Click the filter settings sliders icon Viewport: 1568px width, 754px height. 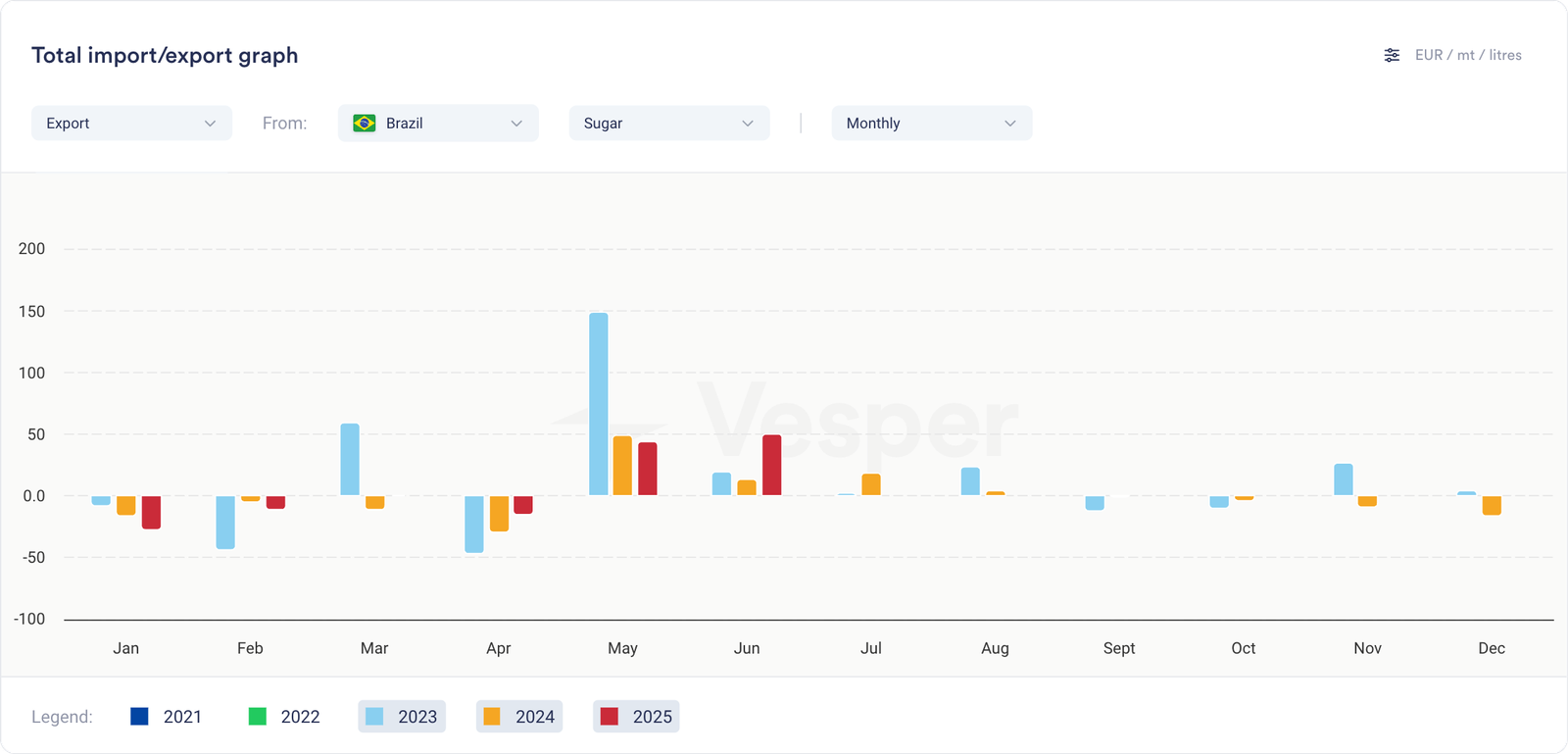(x=1392, y=56)
